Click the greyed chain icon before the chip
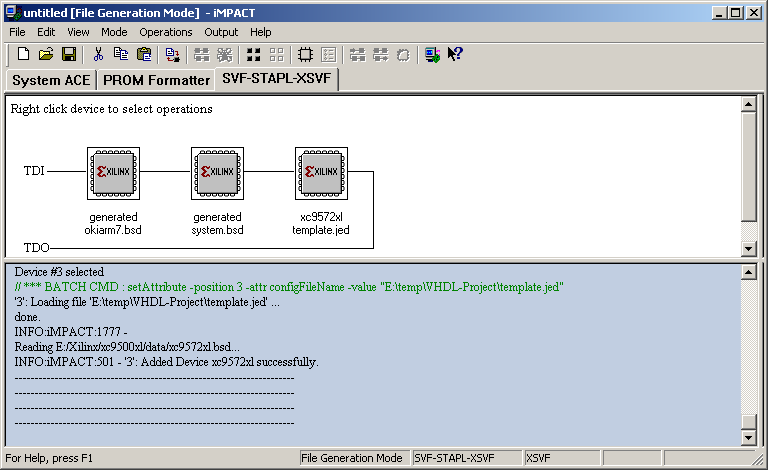The height and width of the screenshot is (470, 768). pyautogui.click(x=380, y=54)
